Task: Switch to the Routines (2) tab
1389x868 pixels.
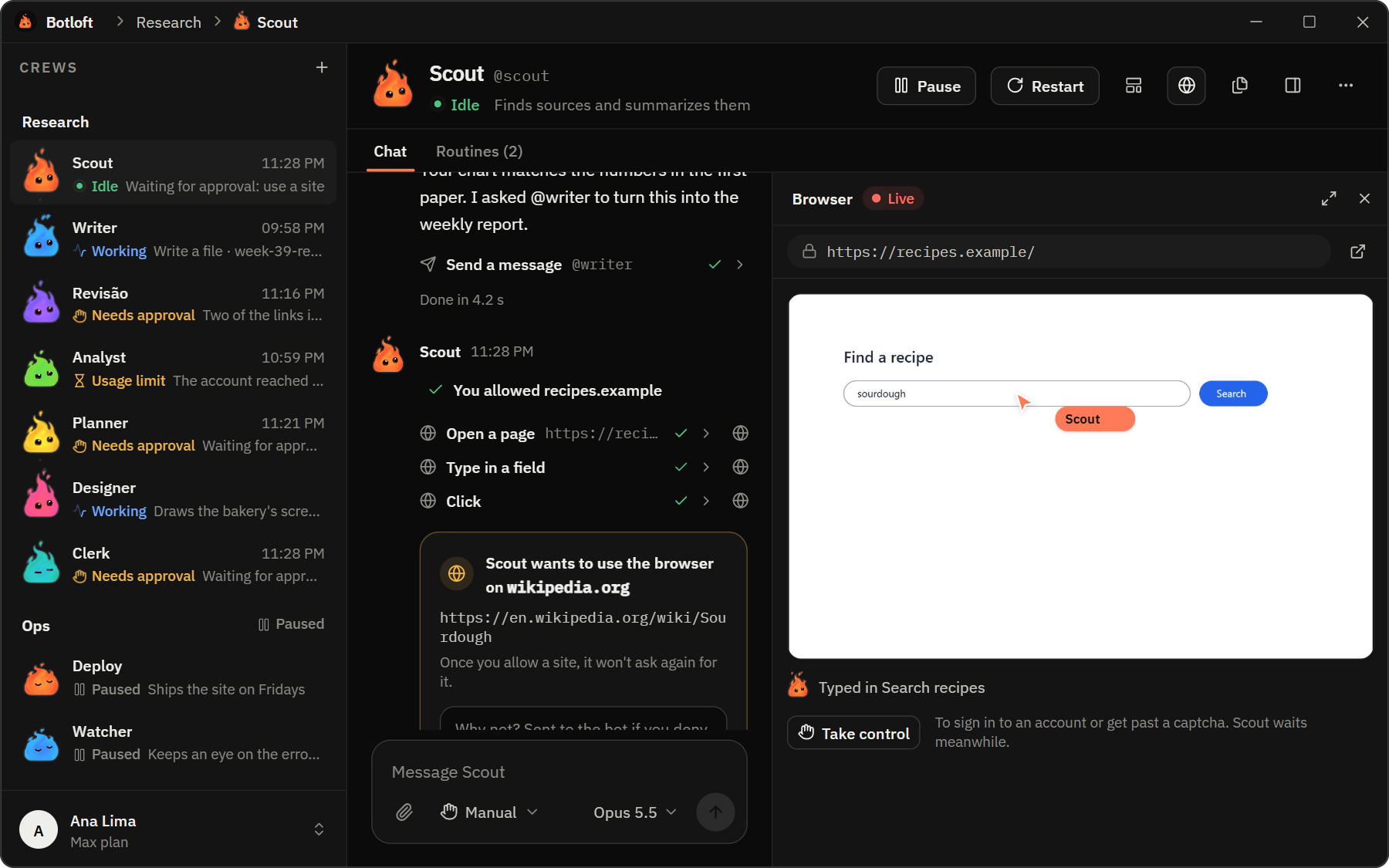Action: coord(479,151)
